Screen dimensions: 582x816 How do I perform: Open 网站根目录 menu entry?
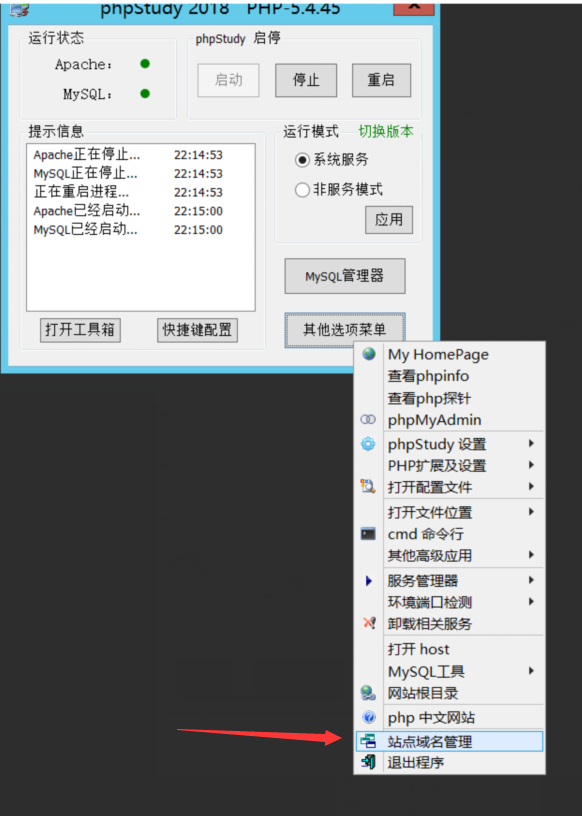450,693
